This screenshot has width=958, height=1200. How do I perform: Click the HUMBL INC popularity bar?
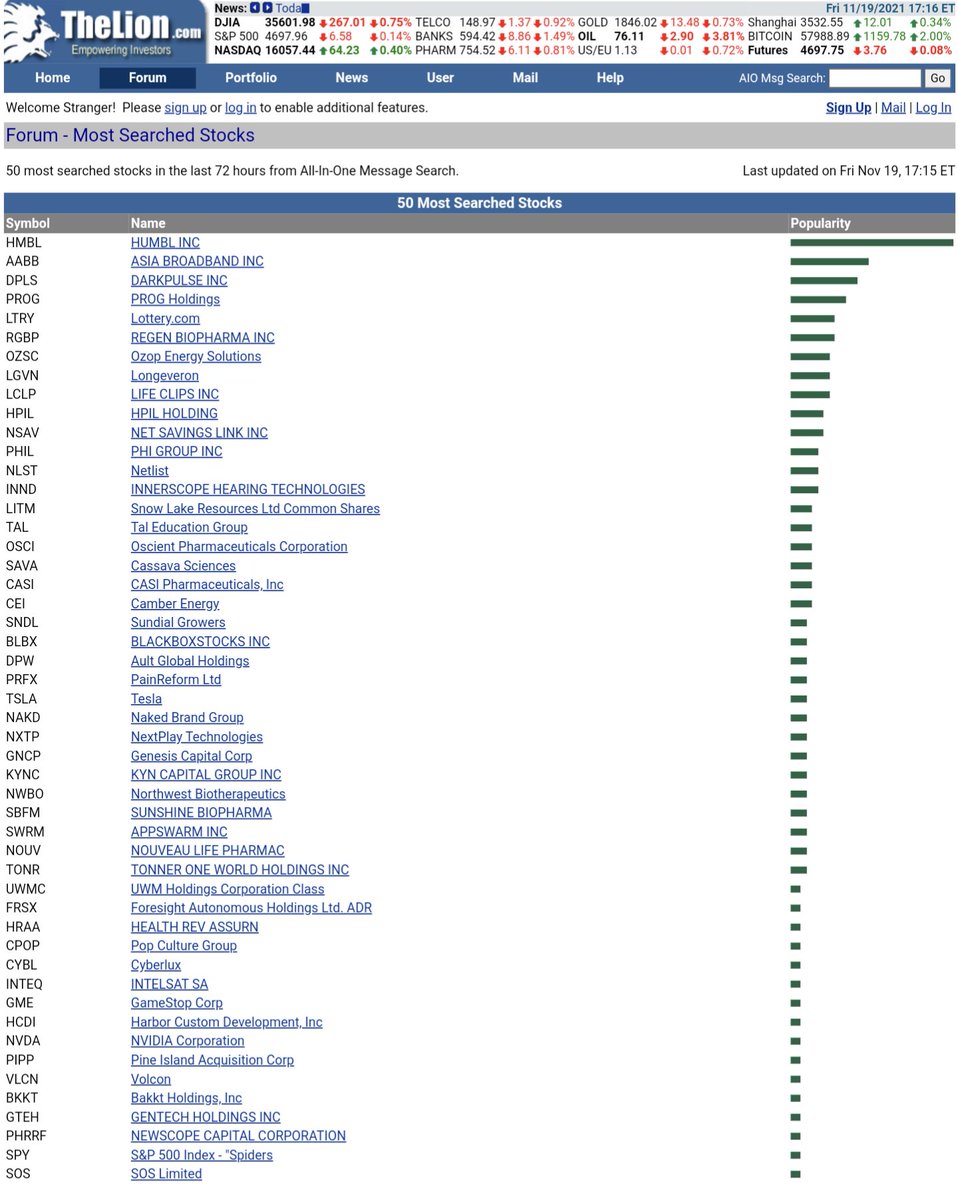coord(872,243)
